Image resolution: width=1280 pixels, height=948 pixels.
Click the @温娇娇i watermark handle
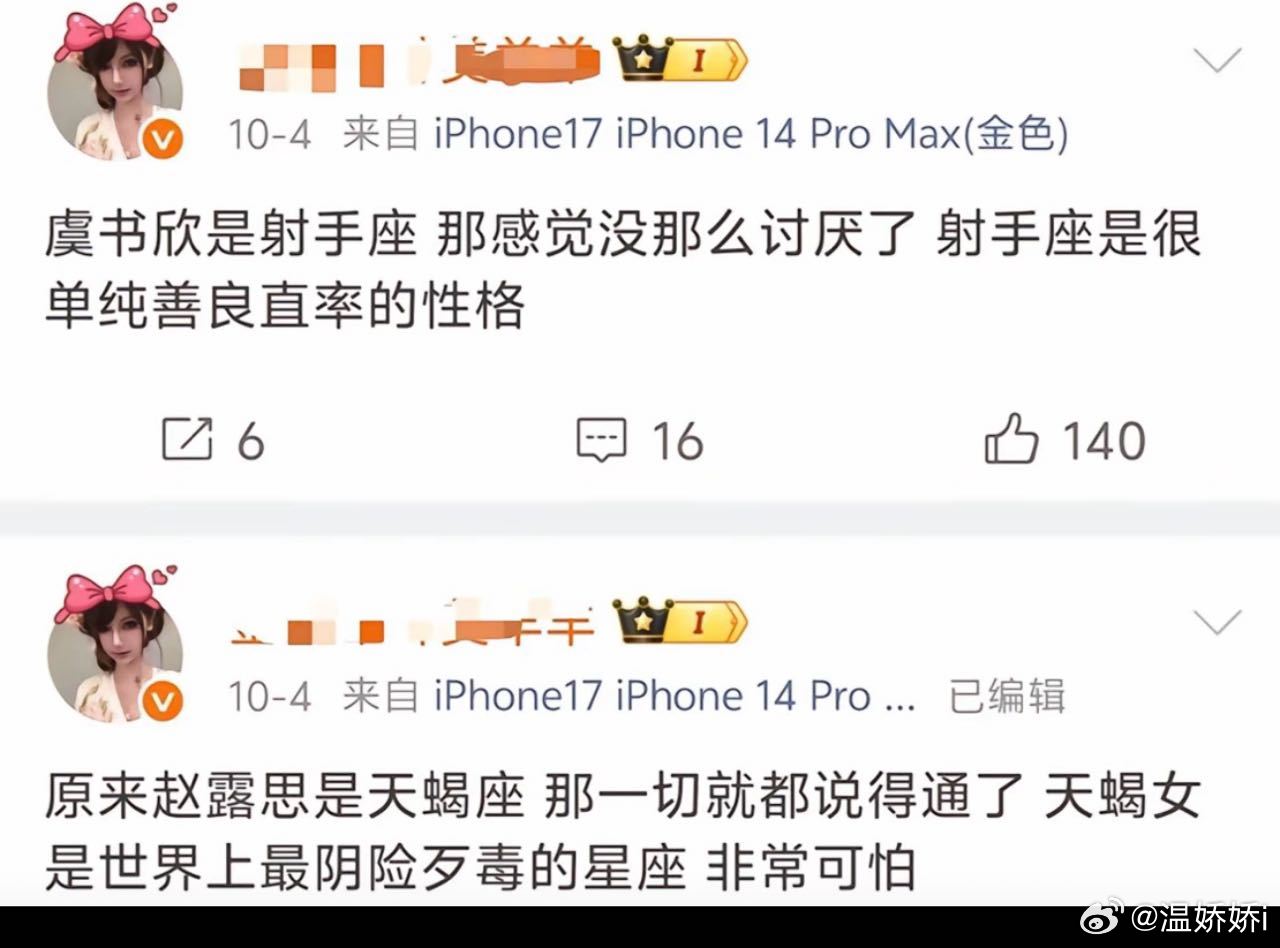click(1201, 920)
